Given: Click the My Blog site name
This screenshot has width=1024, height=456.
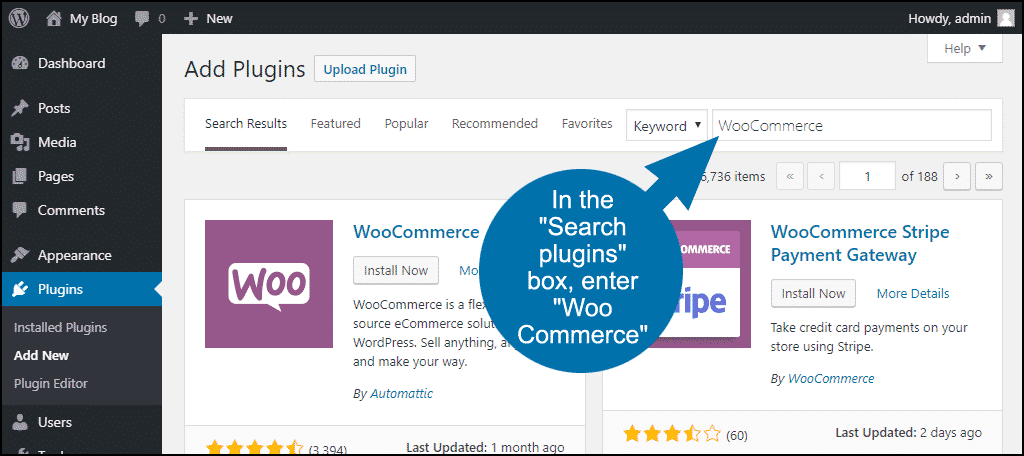Looking at the screenshot, I should [93, 19].
